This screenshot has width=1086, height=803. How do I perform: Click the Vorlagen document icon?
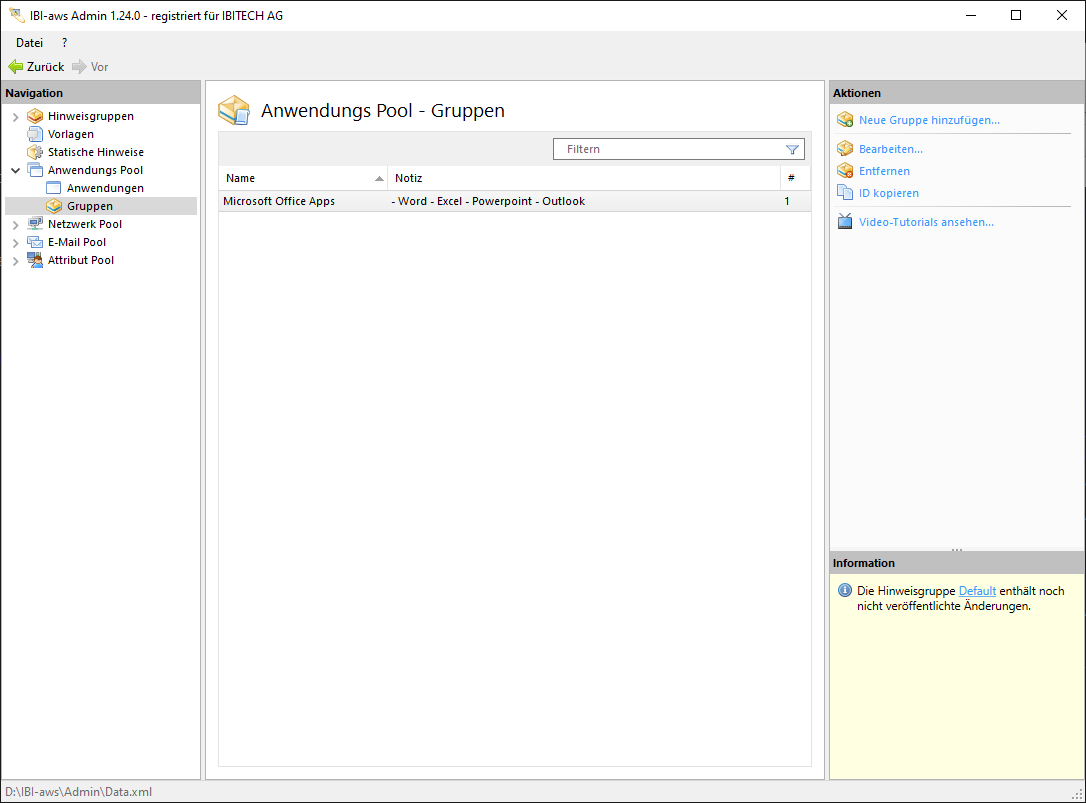[35, 134]
